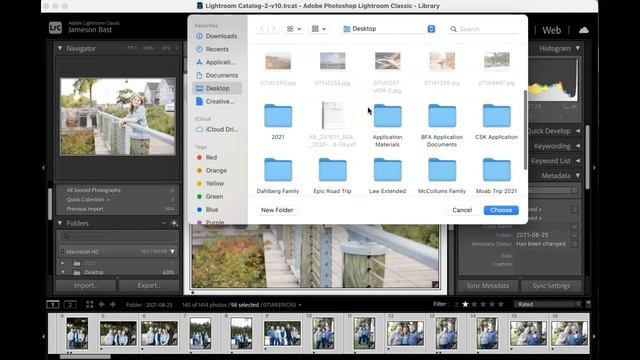Open Applications in dialog sidebar

click(217, 62)
